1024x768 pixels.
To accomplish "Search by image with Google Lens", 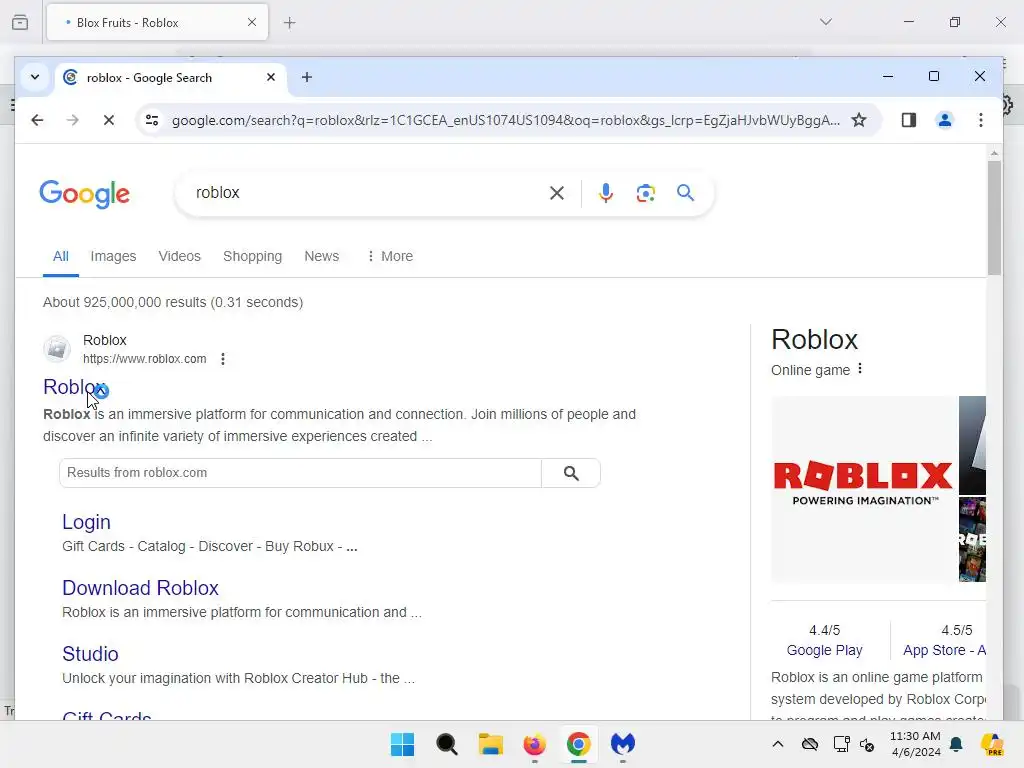I will tap(645, 193).
